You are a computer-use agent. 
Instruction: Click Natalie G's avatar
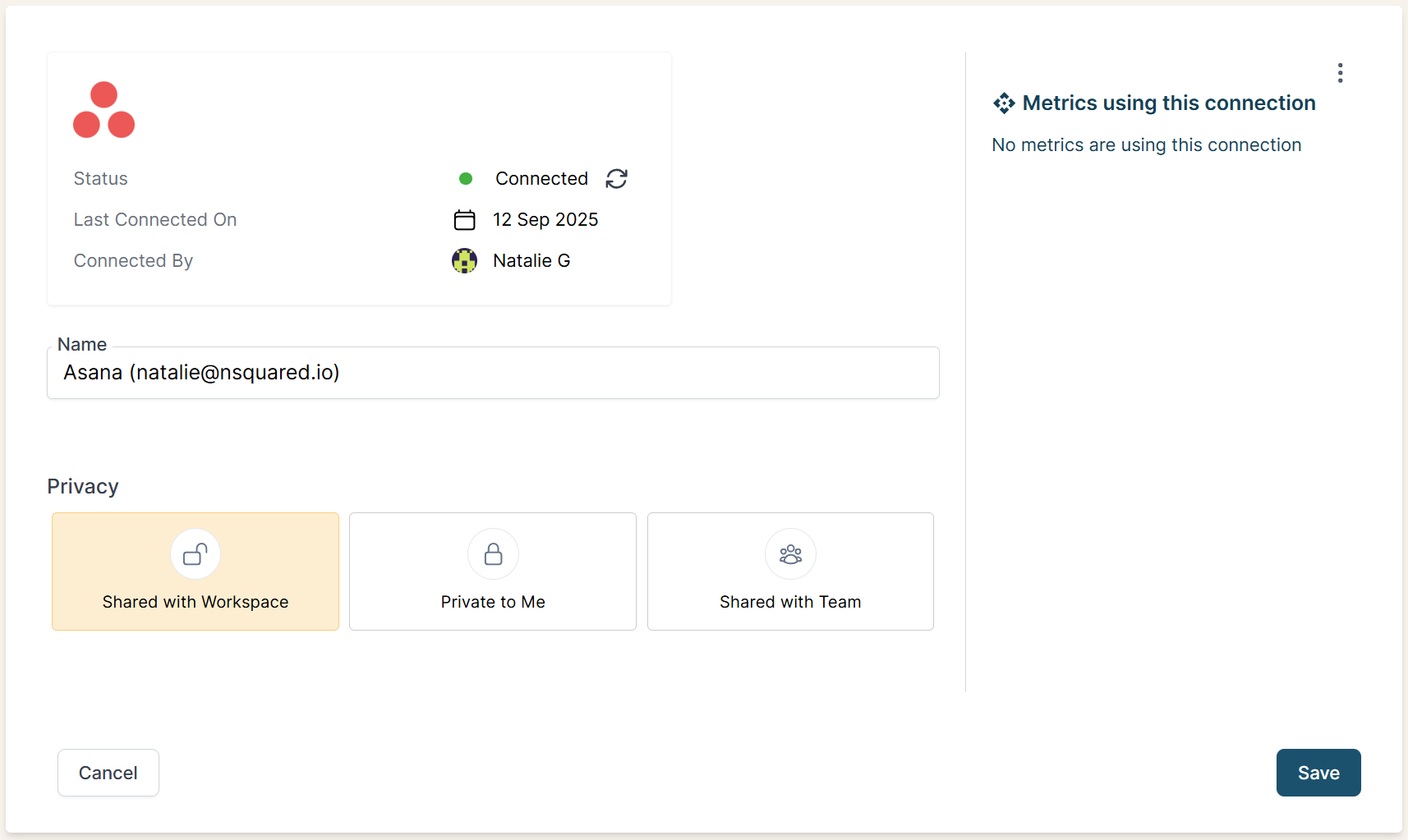tap(464, 260)
